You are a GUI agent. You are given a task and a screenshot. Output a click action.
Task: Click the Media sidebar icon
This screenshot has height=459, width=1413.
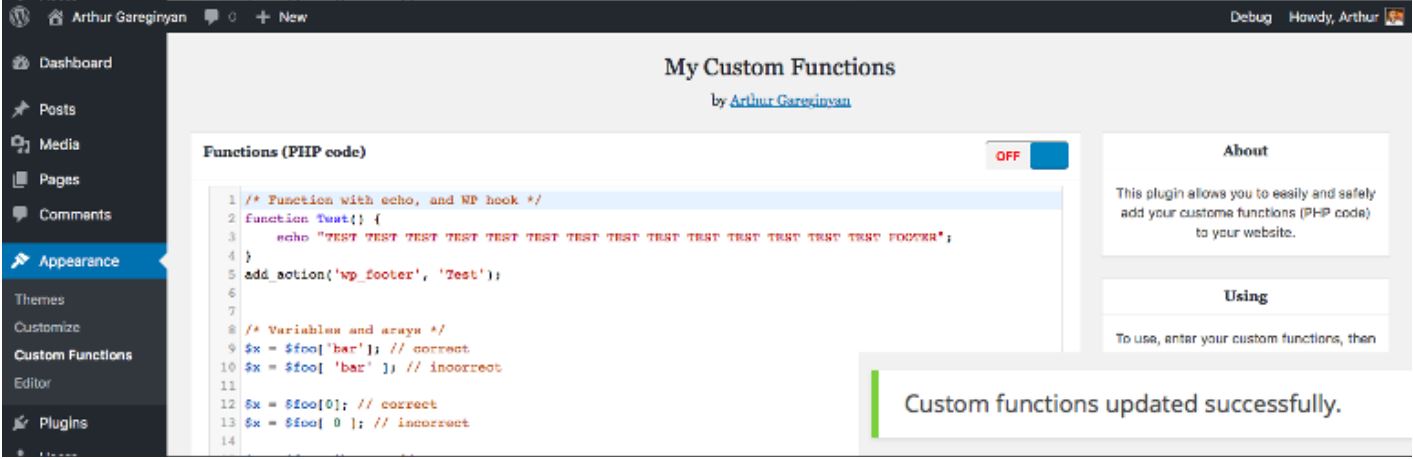(19, 144)
